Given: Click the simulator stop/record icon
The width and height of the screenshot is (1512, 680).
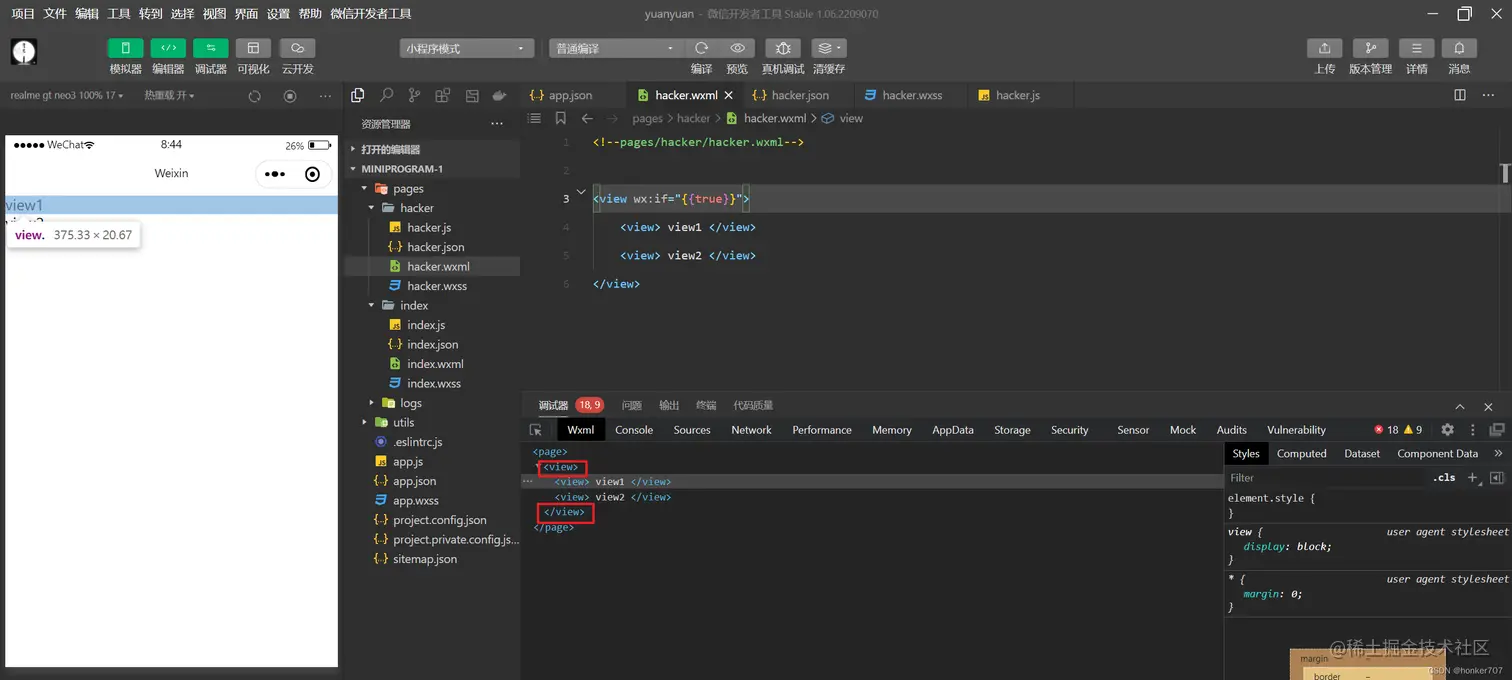Looking at the screenshot, I should [290, 96].
